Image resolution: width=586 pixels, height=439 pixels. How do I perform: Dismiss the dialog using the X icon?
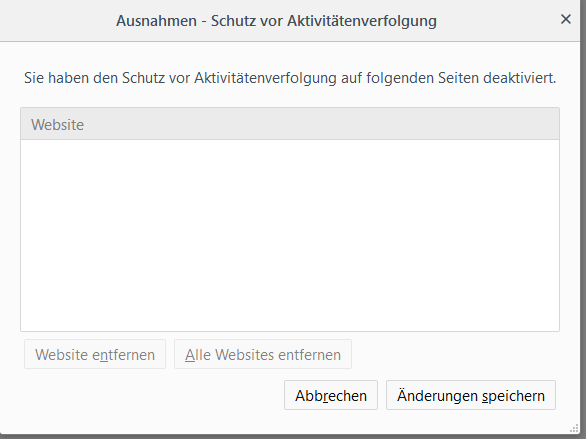[566, 19]
